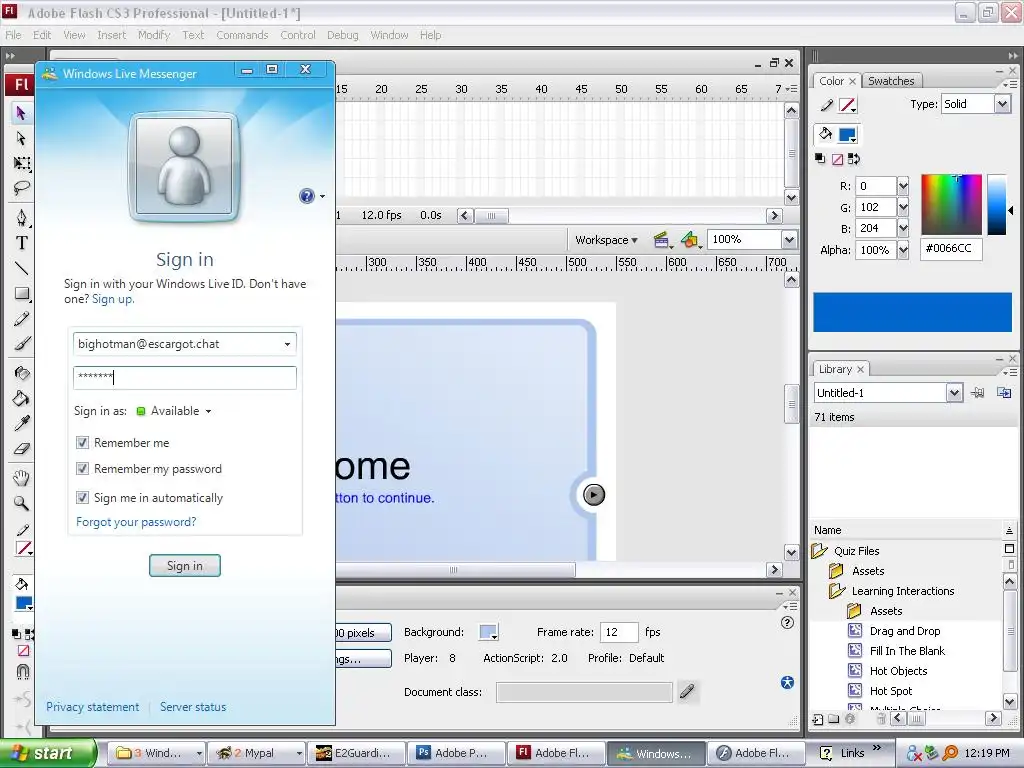The image size is (1024, 768).
Task: Open the Server status link
Action: click(x=193, y=707)
